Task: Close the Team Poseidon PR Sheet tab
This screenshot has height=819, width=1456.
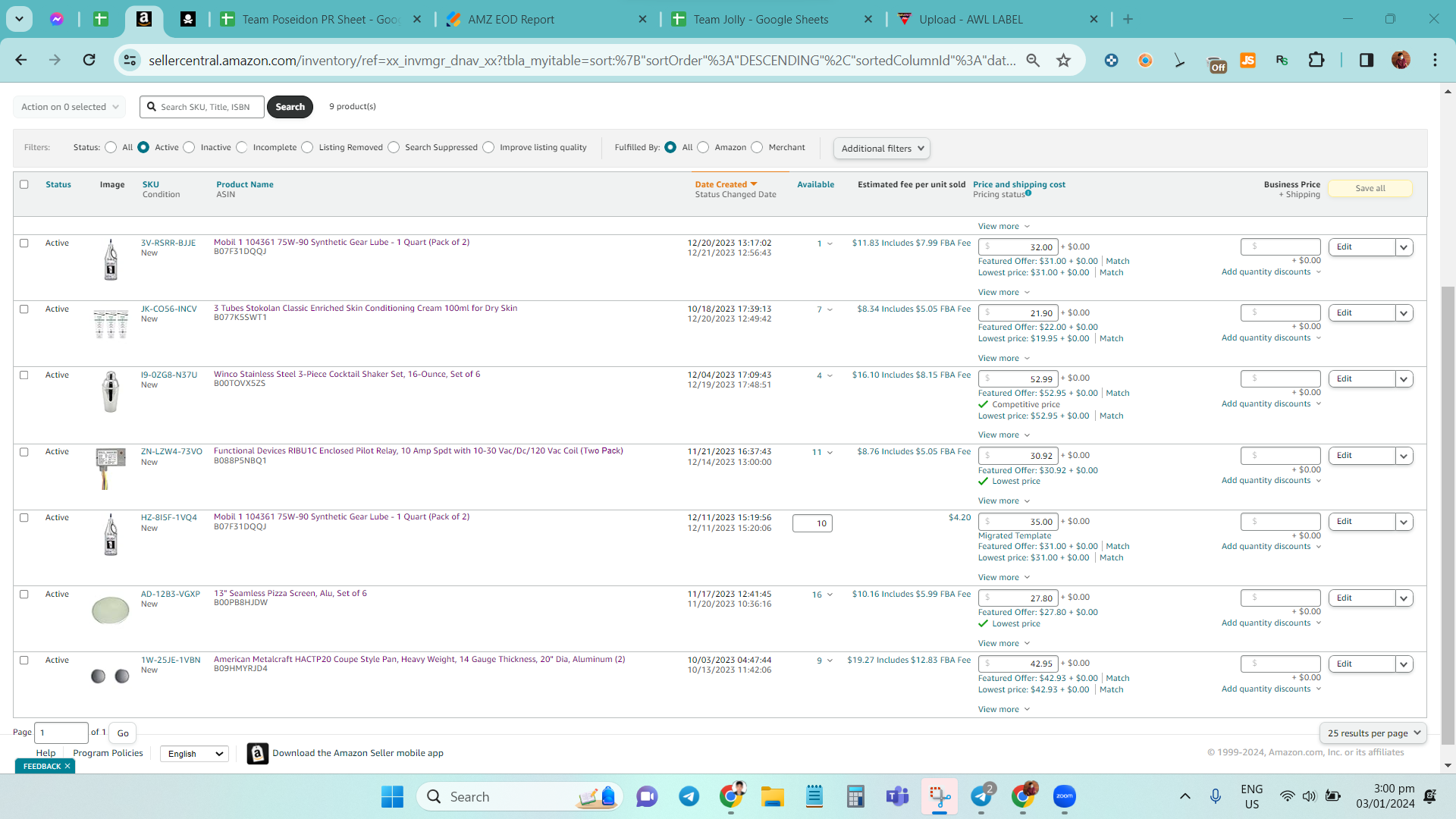Action: 417,19
